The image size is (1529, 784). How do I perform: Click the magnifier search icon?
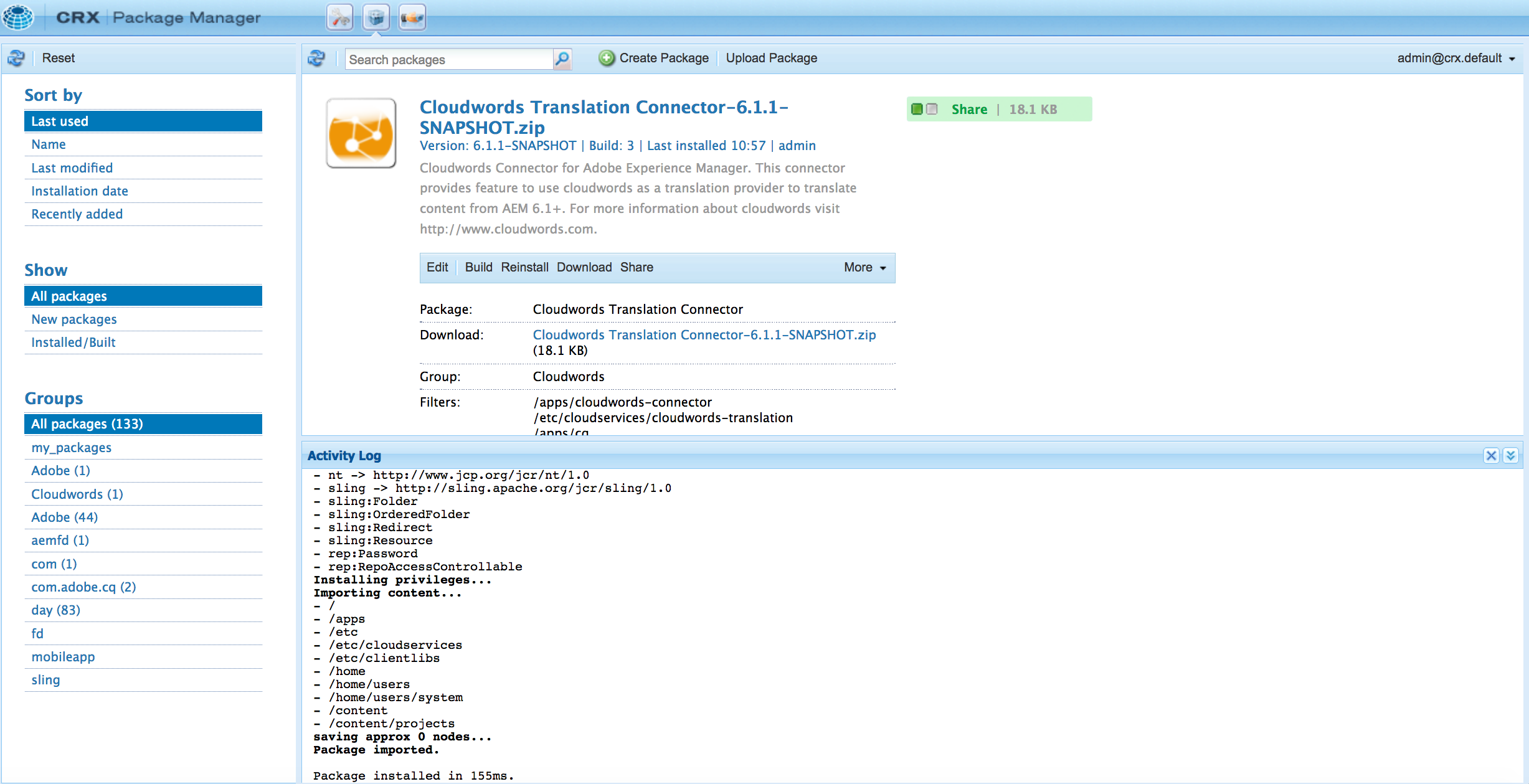click(x=562, y=59)
